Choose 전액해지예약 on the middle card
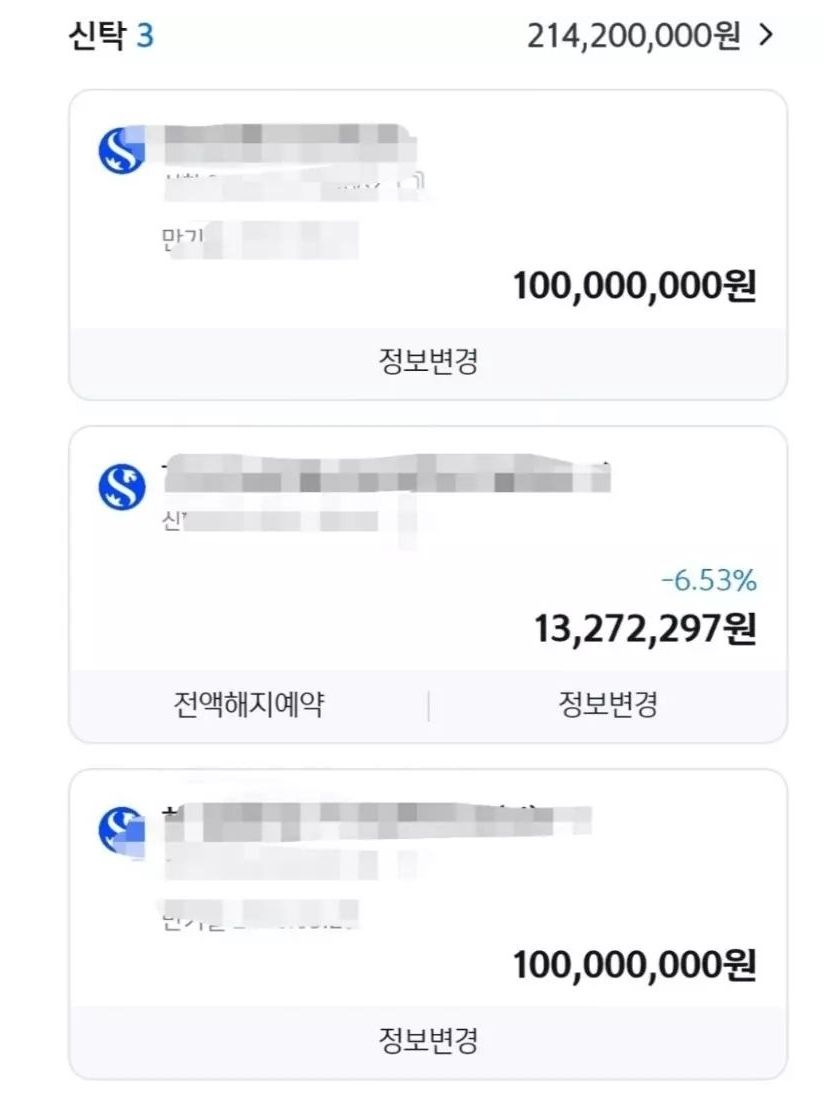 point(249,704)
